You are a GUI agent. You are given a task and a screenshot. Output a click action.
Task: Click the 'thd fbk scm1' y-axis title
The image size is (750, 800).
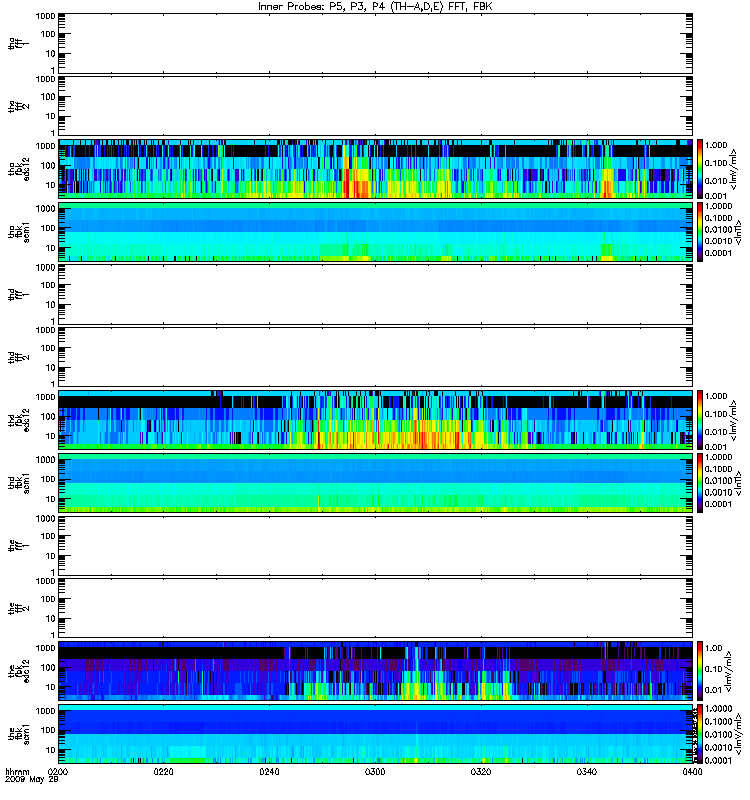(19, 483)
